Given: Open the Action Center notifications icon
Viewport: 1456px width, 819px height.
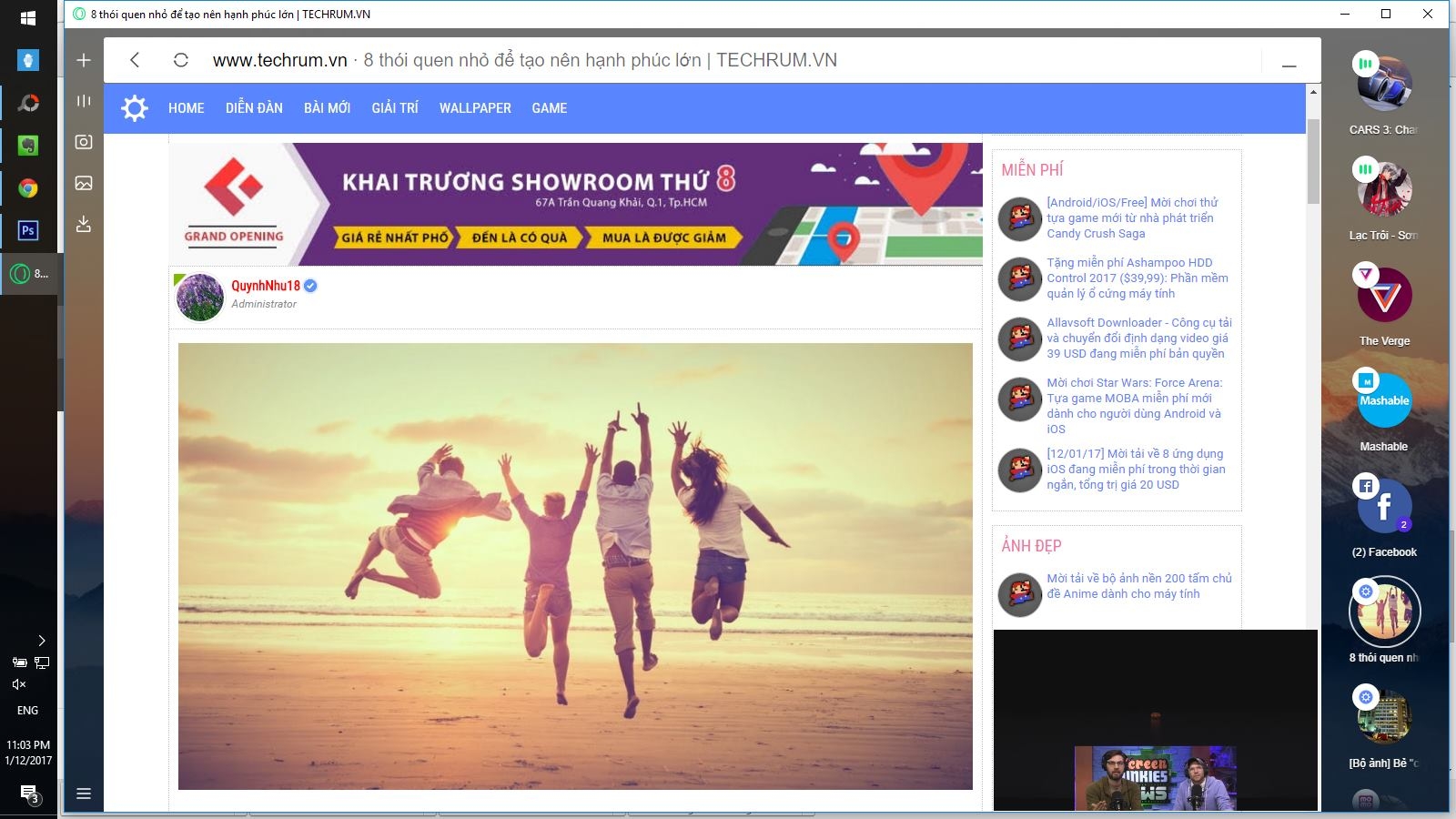Looking at the screenshot, I should [28, 794].
